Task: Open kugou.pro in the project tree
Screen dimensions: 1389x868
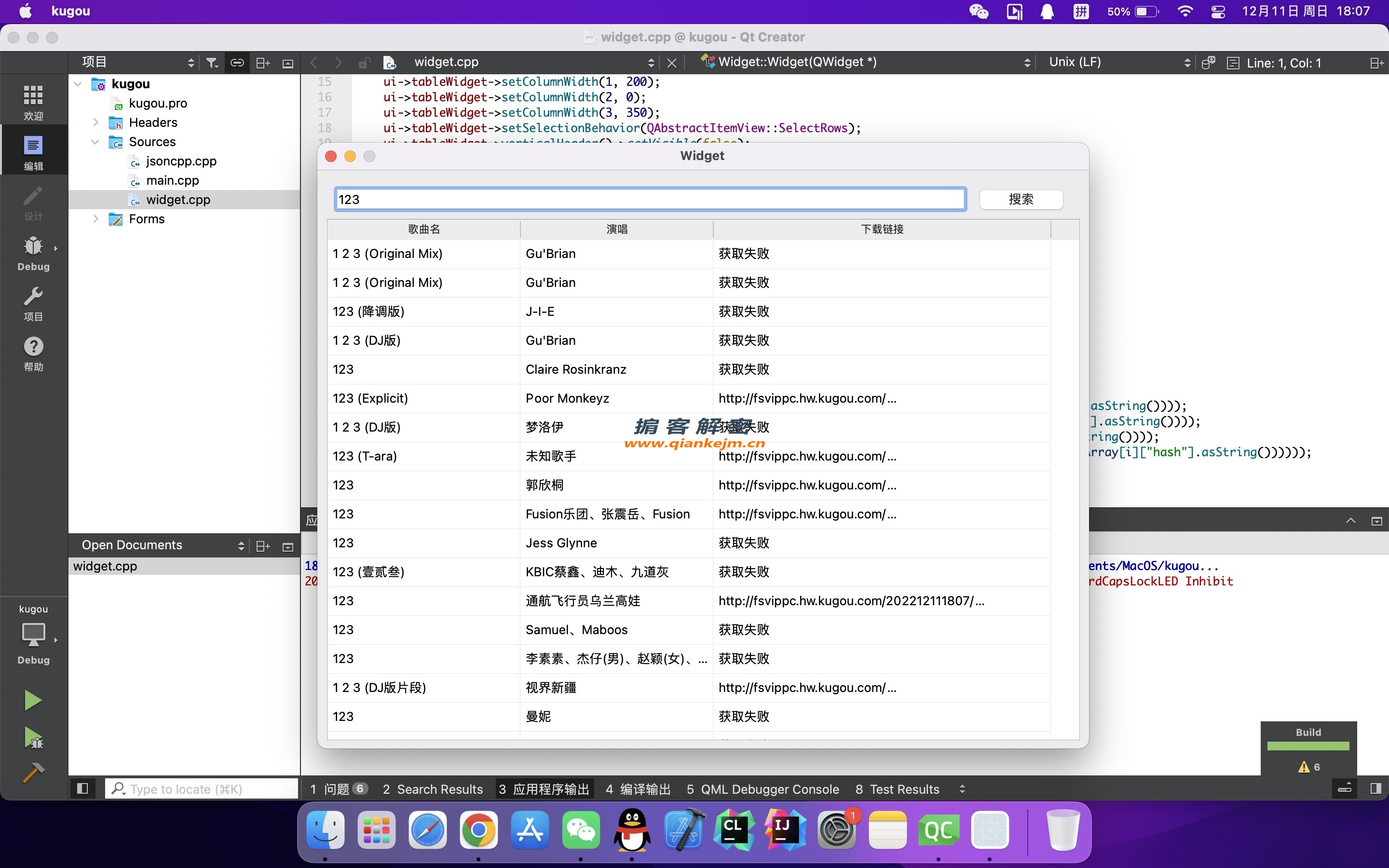Action: (x=158, y=103)
